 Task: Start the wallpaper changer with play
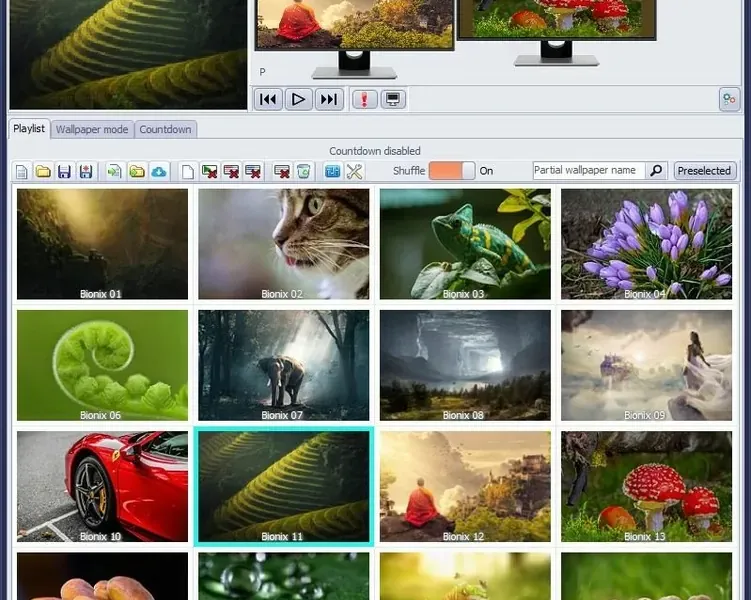click(298, 99)
